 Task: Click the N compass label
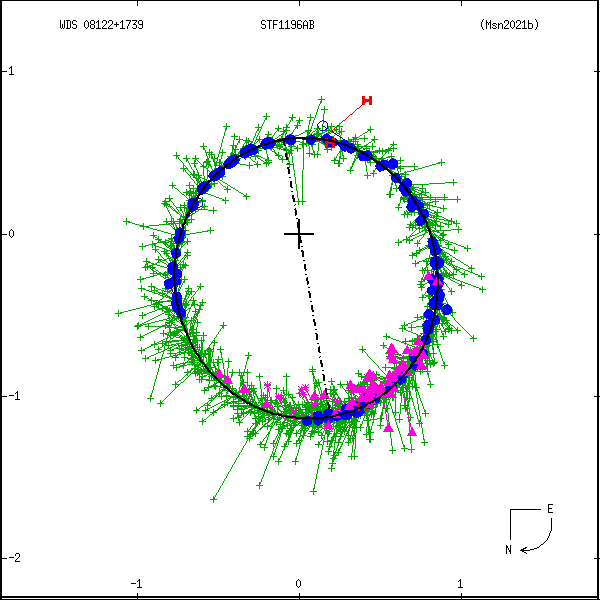coord(508,549)
